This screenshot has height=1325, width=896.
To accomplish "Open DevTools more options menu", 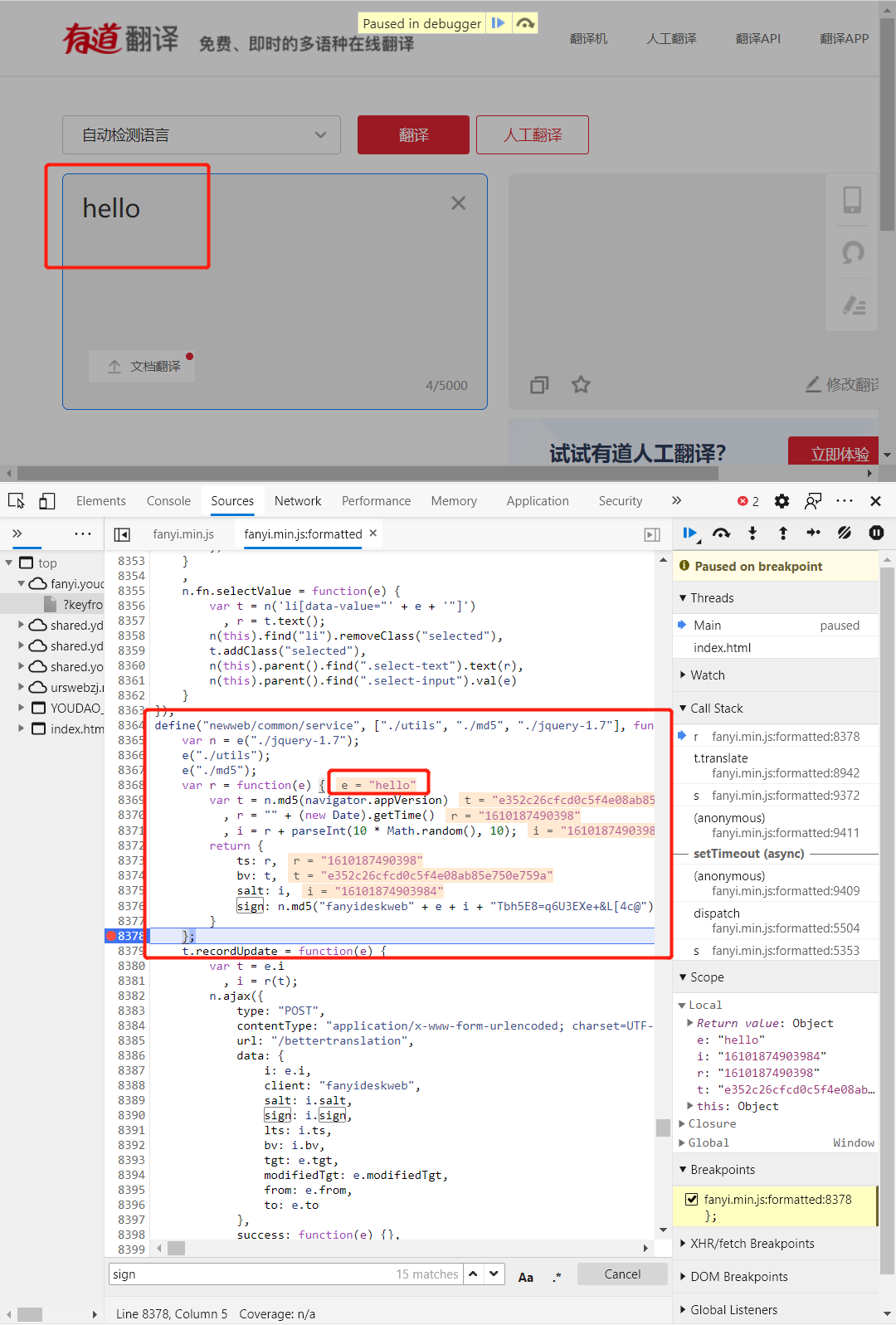I will (845, 501).
